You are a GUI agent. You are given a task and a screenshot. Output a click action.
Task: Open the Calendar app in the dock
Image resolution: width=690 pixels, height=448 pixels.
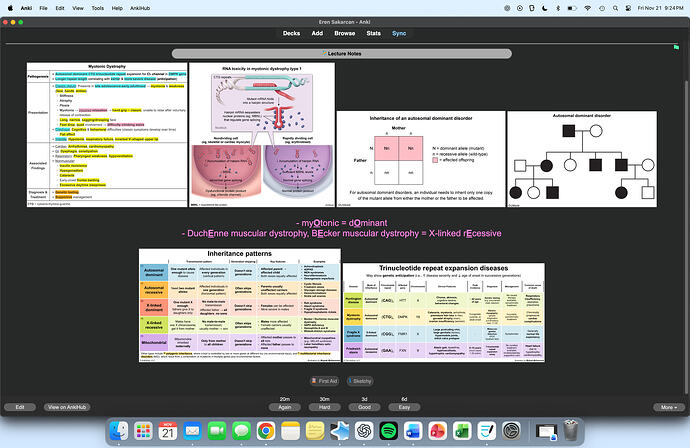click(167, 429)
